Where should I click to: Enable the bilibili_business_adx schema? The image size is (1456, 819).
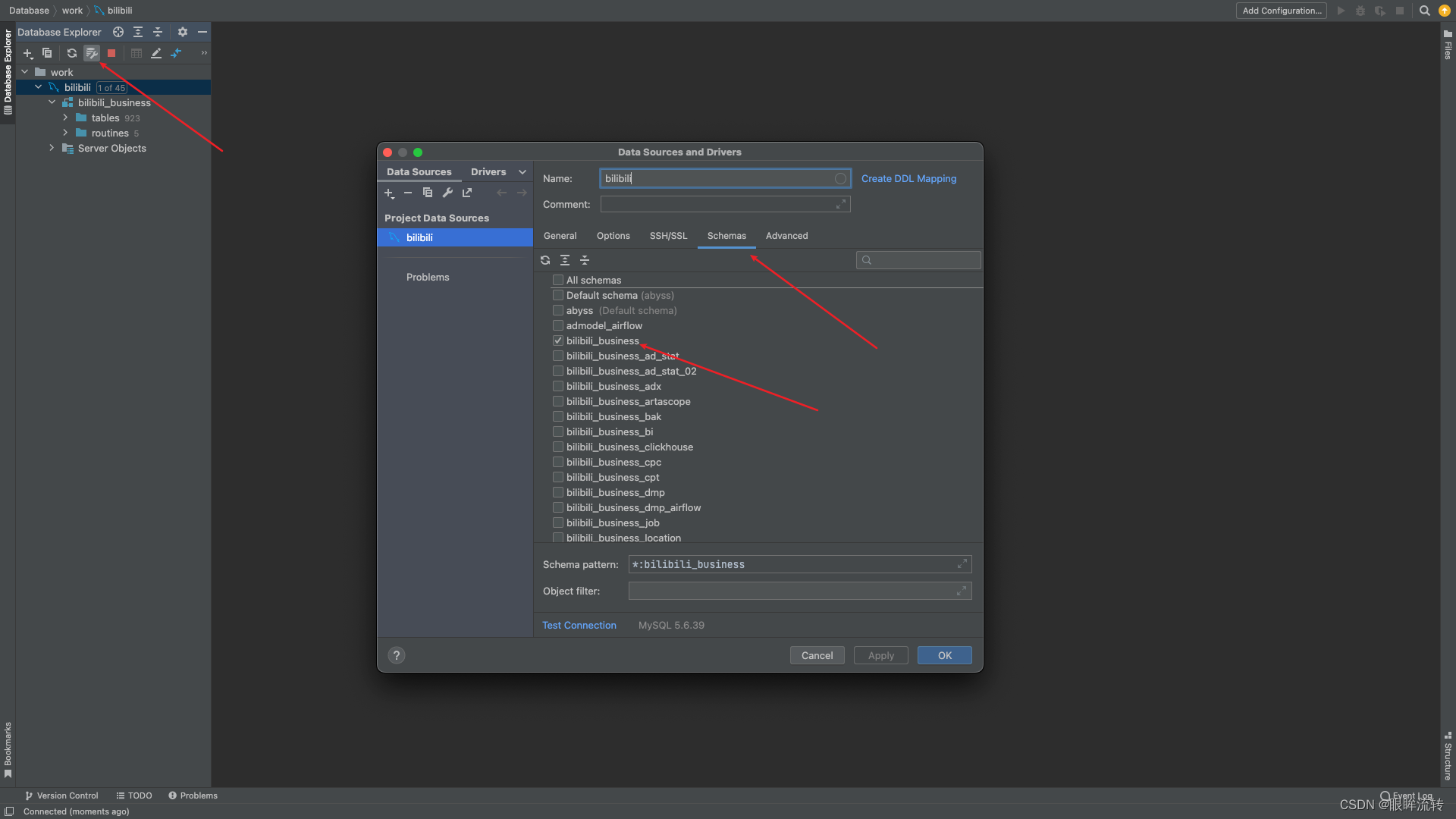point(558,386)
